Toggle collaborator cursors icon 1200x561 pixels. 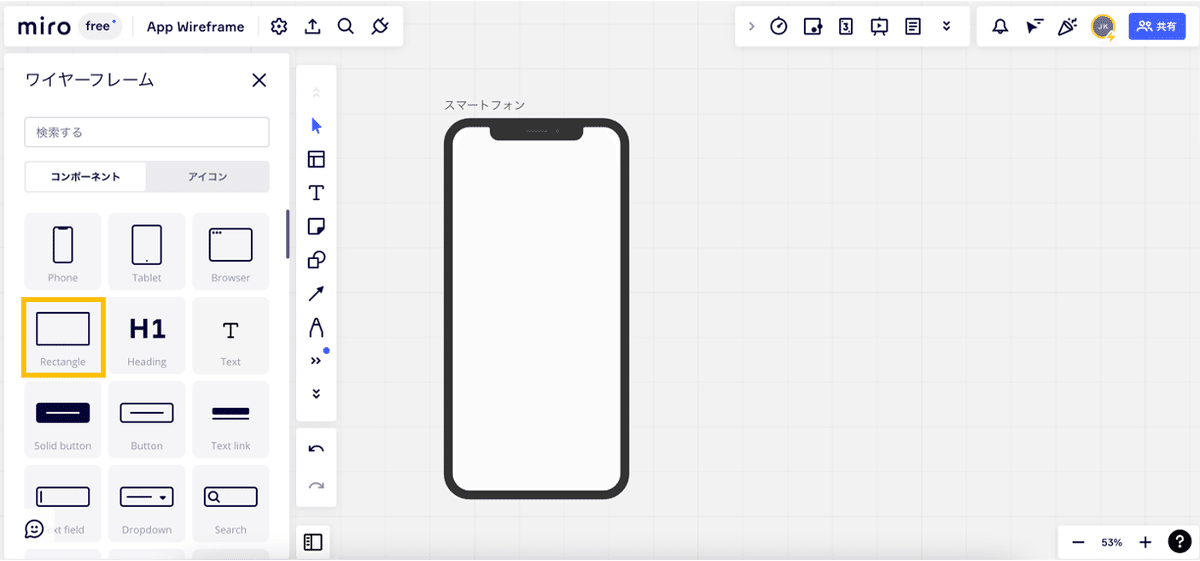click(x=1033, y=27)
